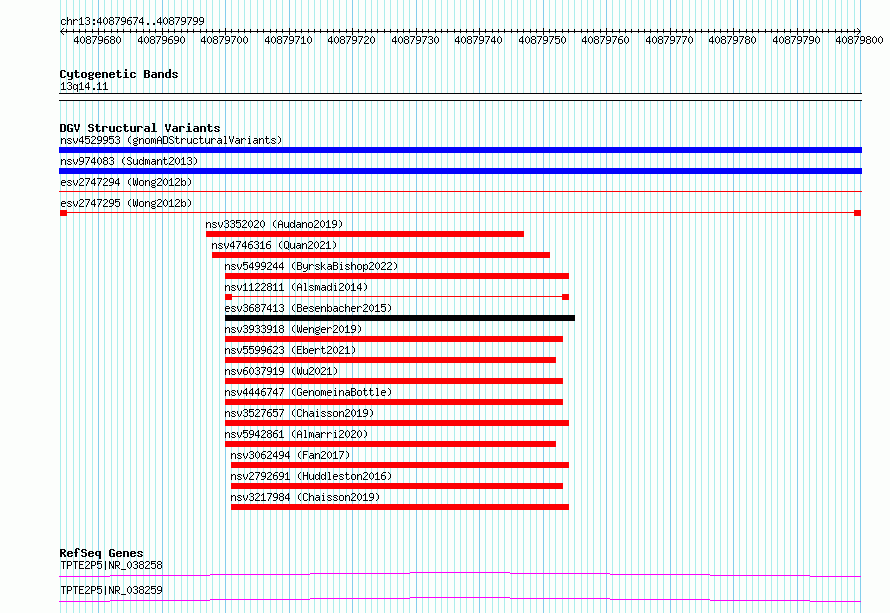Click the Cytogenetic Bands track title
890x613 pixels.
119,74
